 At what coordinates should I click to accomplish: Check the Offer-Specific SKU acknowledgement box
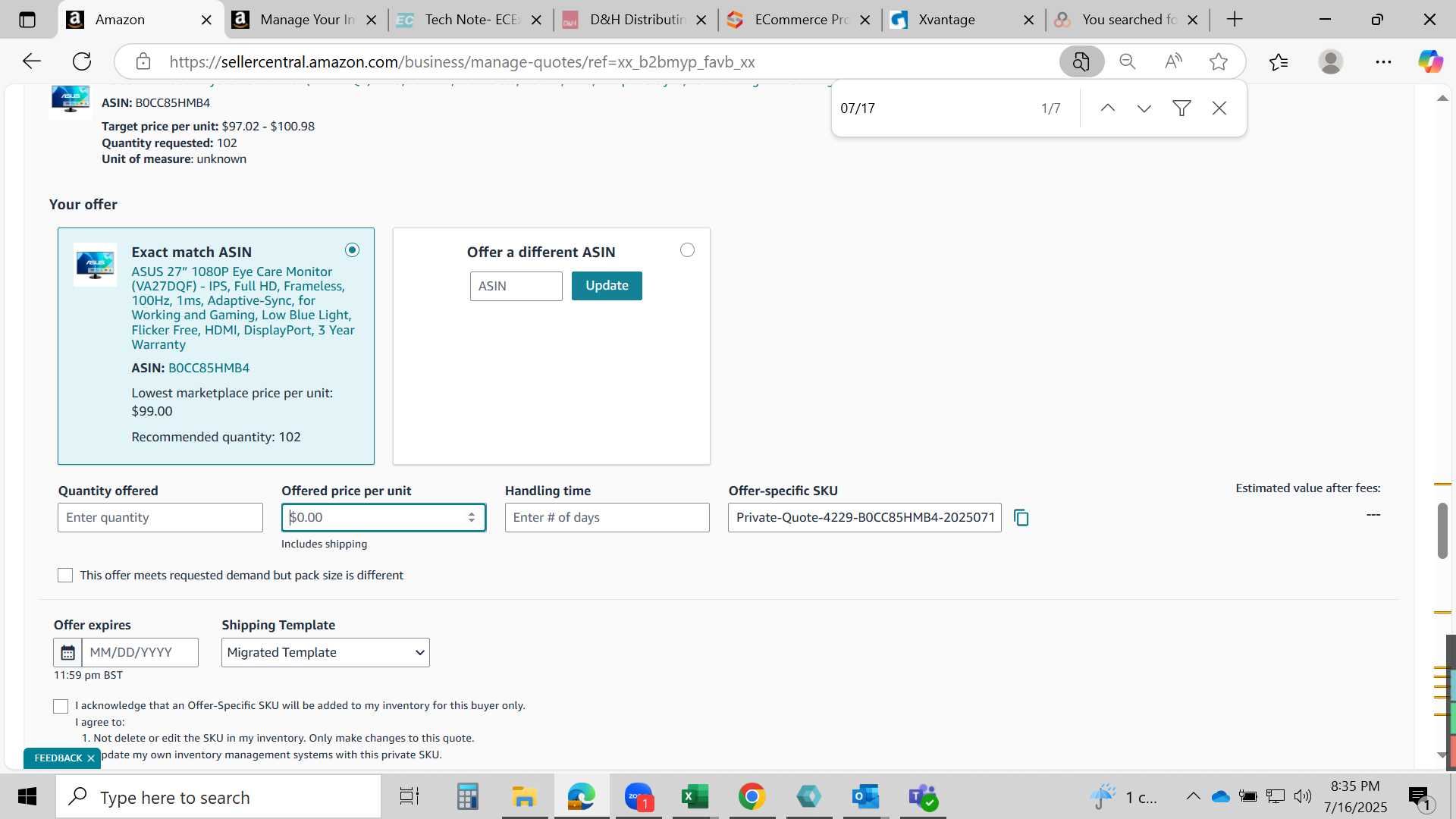pos(61,706)
